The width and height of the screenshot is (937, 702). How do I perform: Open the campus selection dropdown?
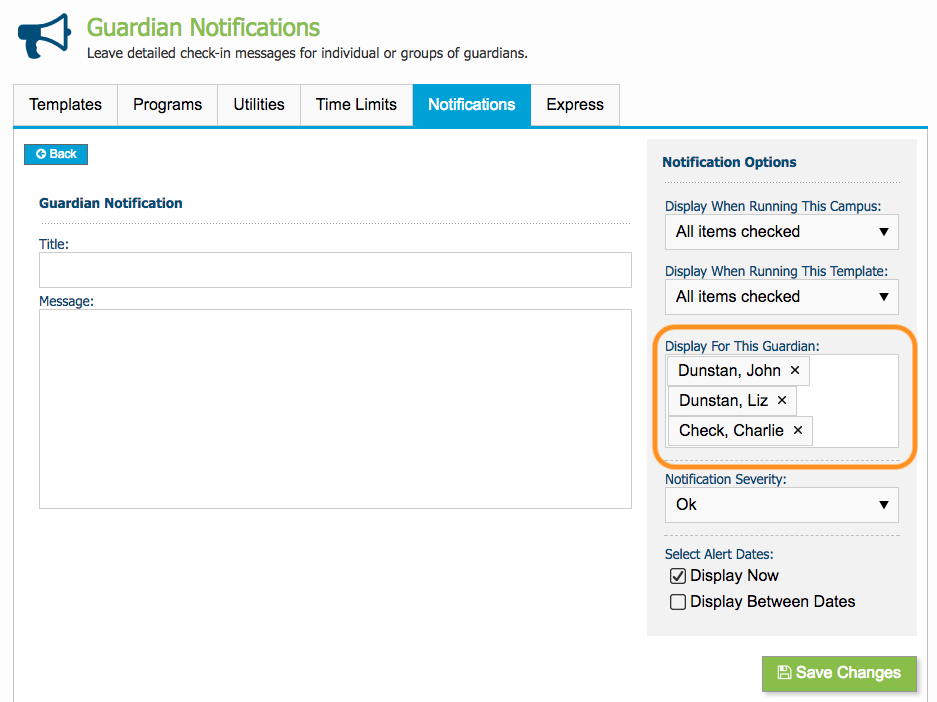click(782, 232)
